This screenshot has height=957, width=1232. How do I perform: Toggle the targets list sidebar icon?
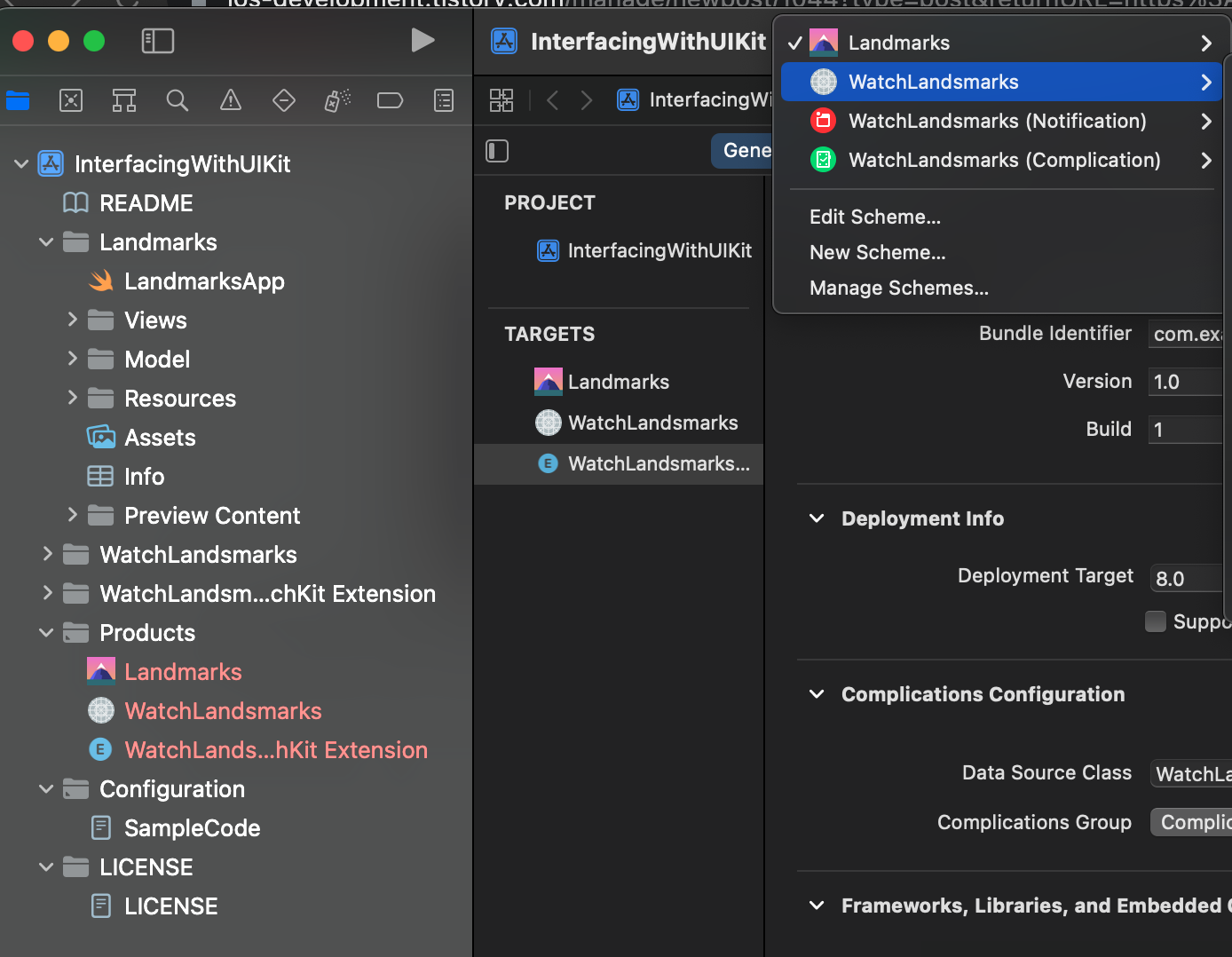[498, 151]
